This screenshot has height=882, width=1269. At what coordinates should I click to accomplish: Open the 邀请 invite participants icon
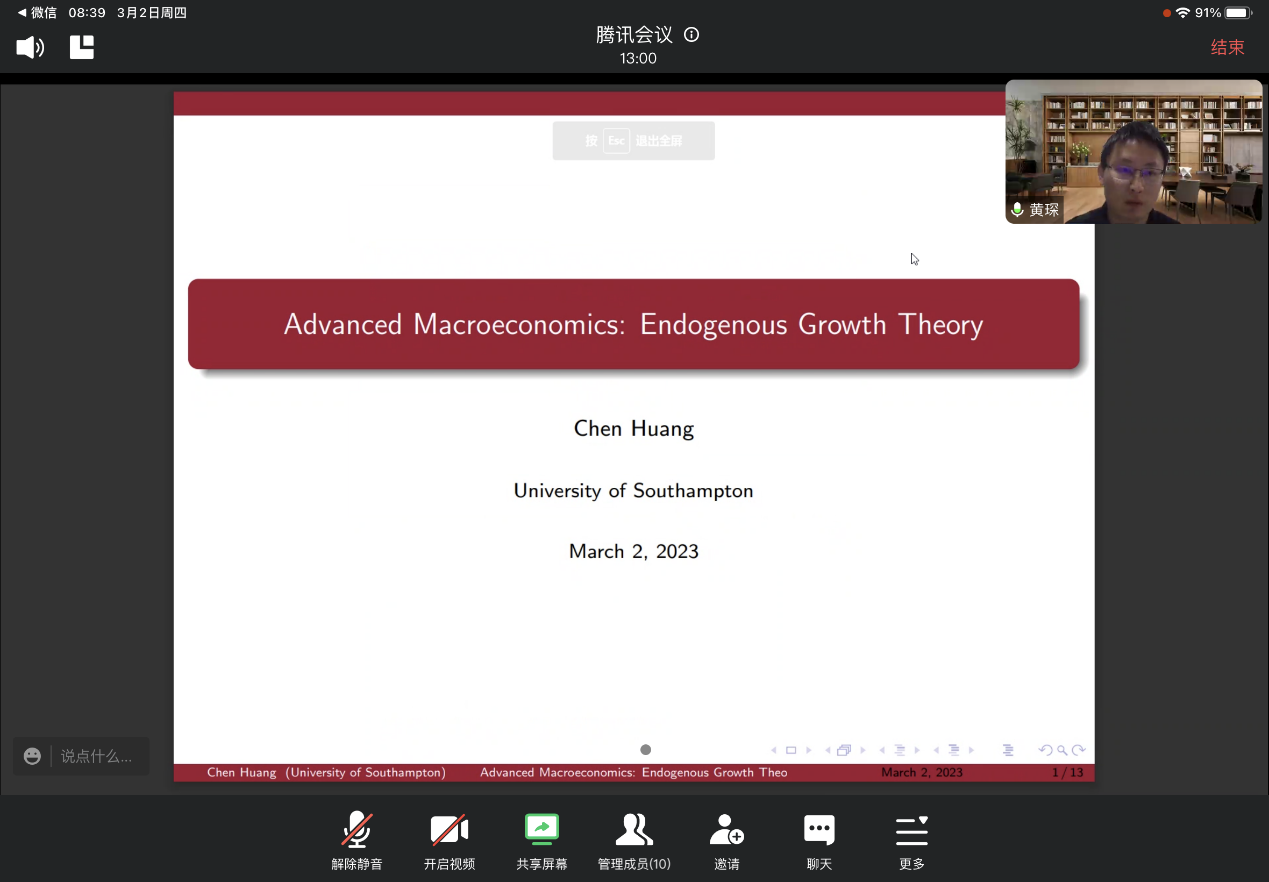[x=726, y=841]
